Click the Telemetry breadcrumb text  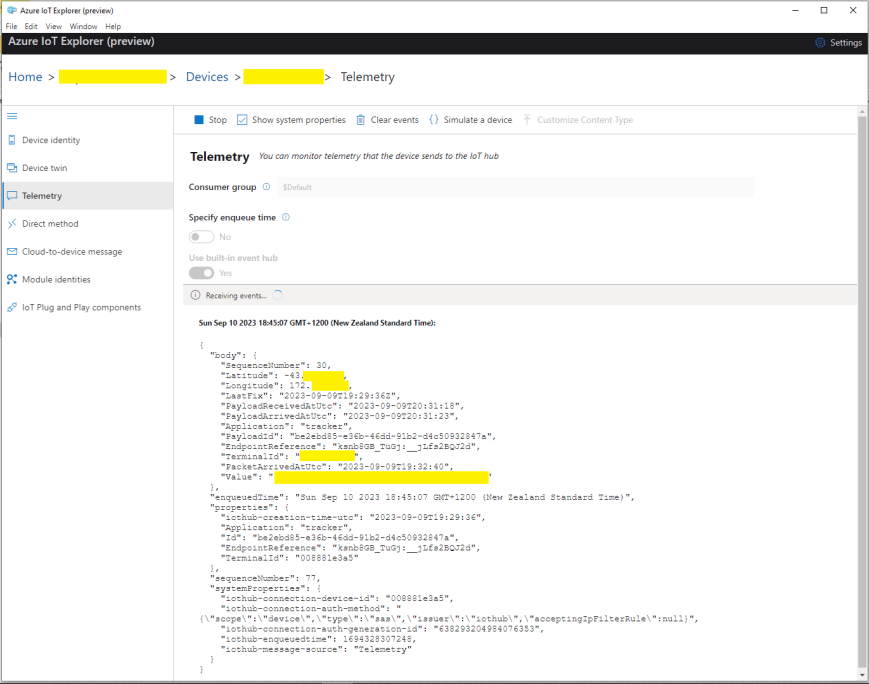pyautogui.click(x=367, y=76)
